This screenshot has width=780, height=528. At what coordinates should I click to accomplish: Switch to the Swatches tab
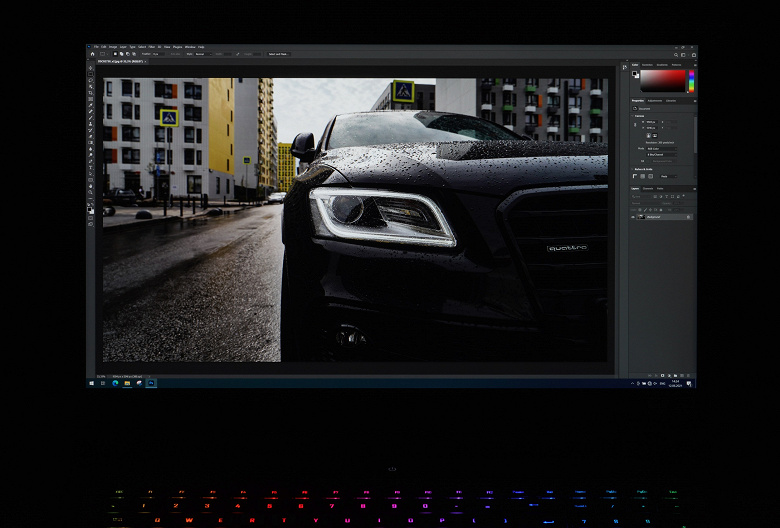coord(647,65)
